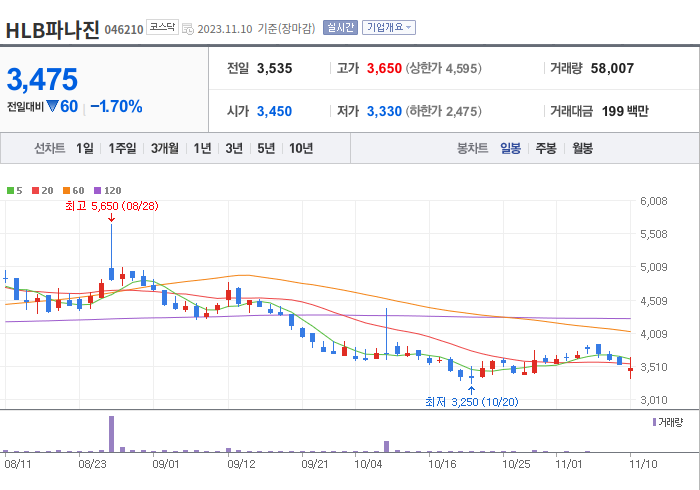Viewport: 700px width, 490px height.
Task: Click the 6,008 price axis label
Action: pos(654,201)
